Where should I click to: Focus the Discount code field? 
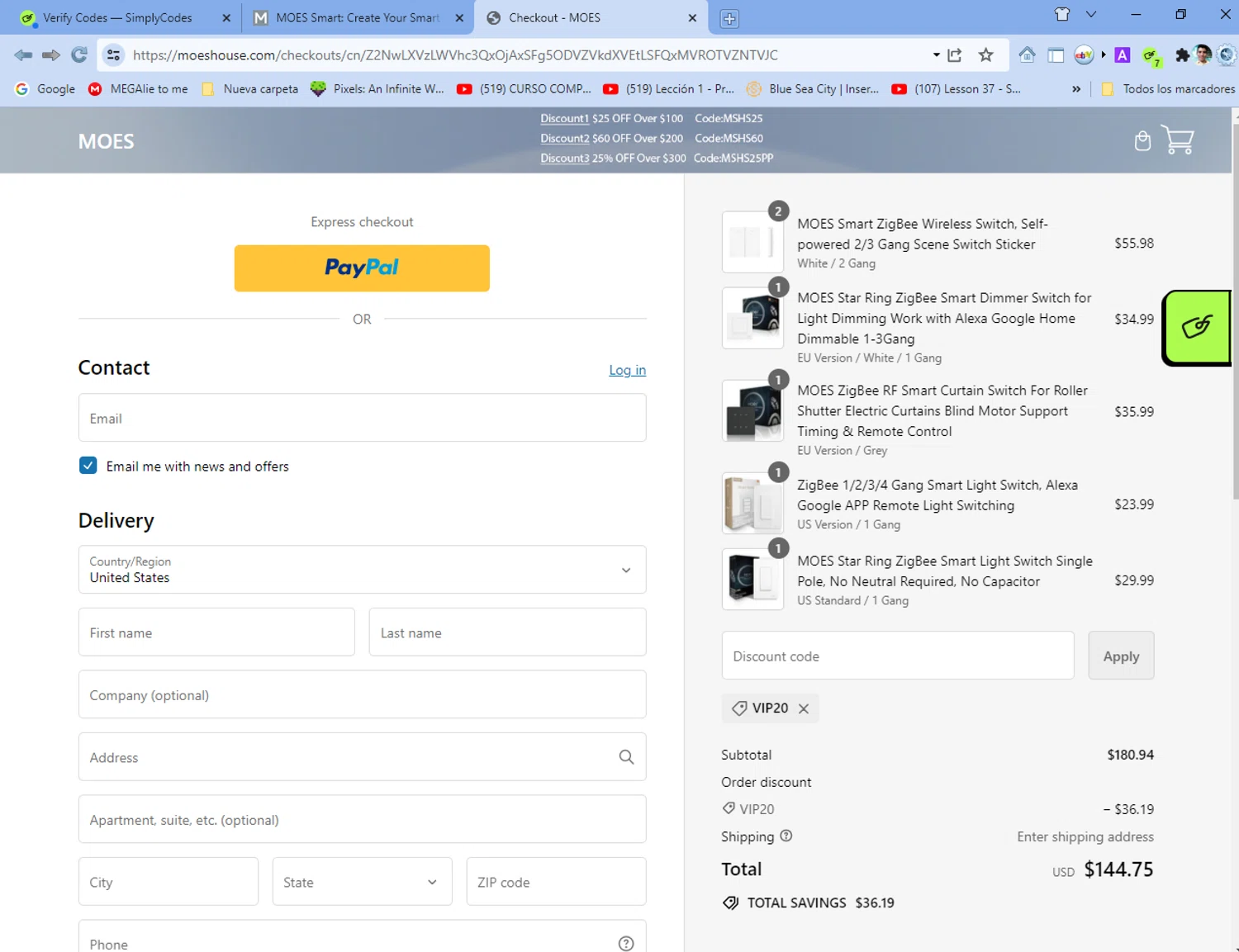click(898, 656)
